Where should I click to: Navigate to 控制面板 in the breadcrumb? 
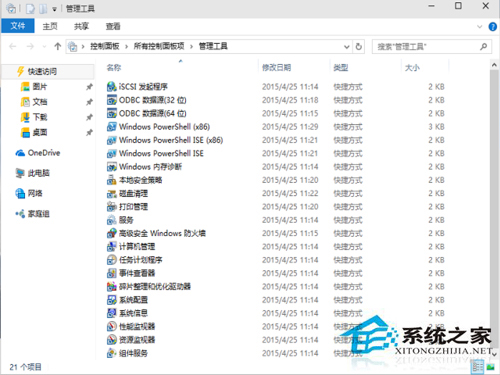pos(105,46)
